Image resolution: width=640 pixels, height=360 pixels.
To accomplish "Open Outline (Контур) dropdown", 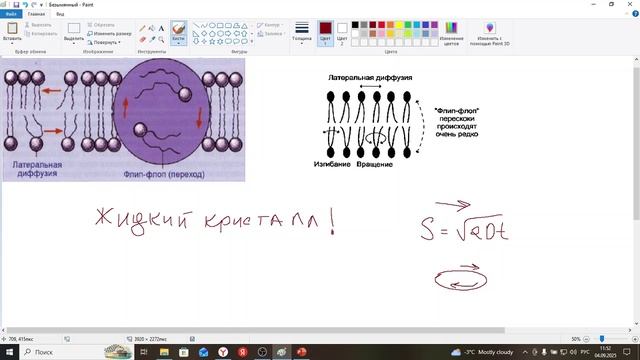I will click(x=270, y=25).
